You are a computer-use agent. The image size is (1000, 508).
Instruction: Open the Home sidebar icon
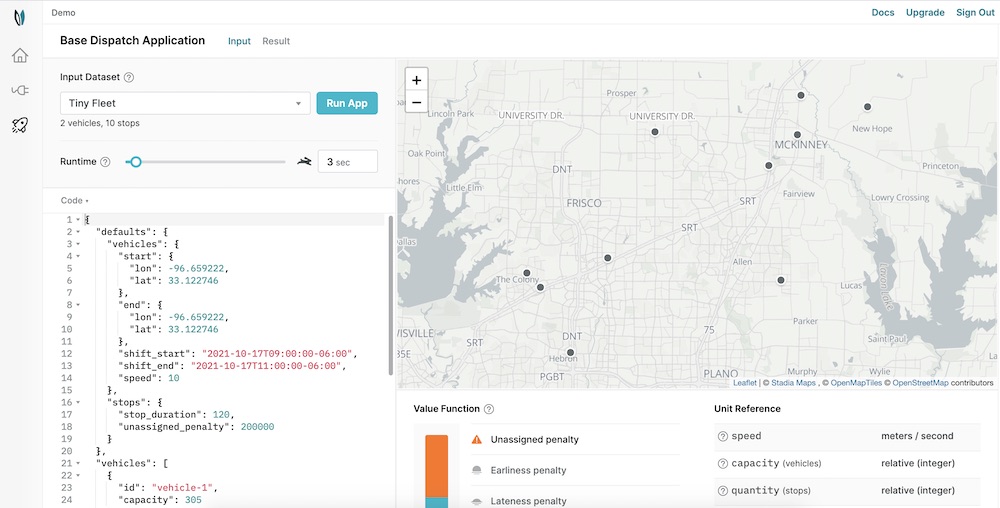pos(20,55)
